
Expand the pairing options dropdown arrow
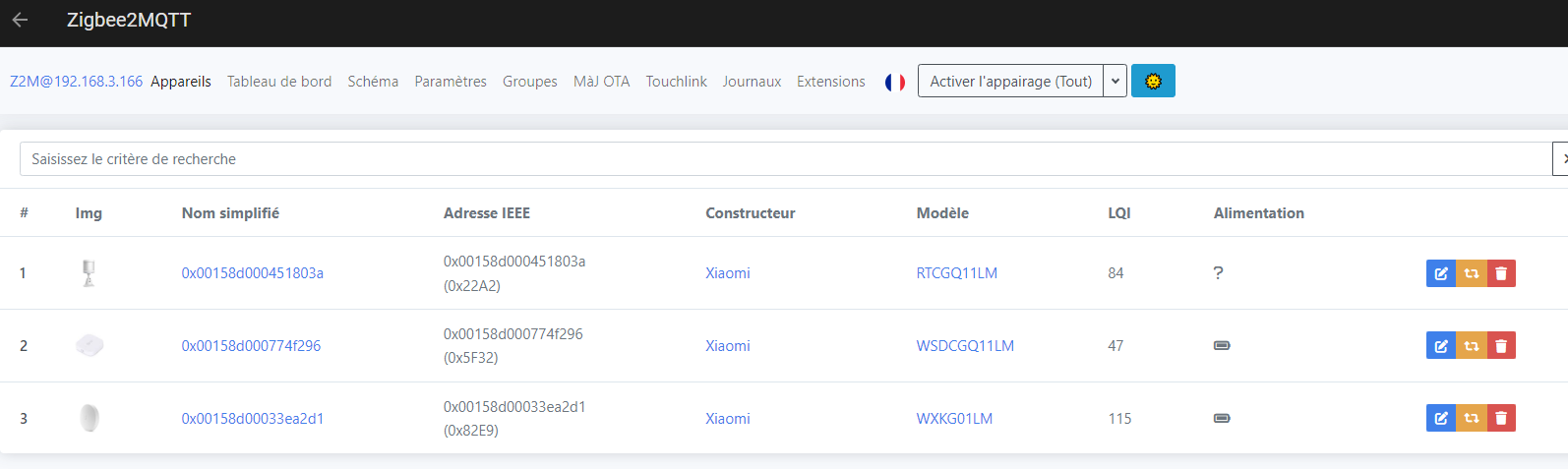pos(1116,82)
